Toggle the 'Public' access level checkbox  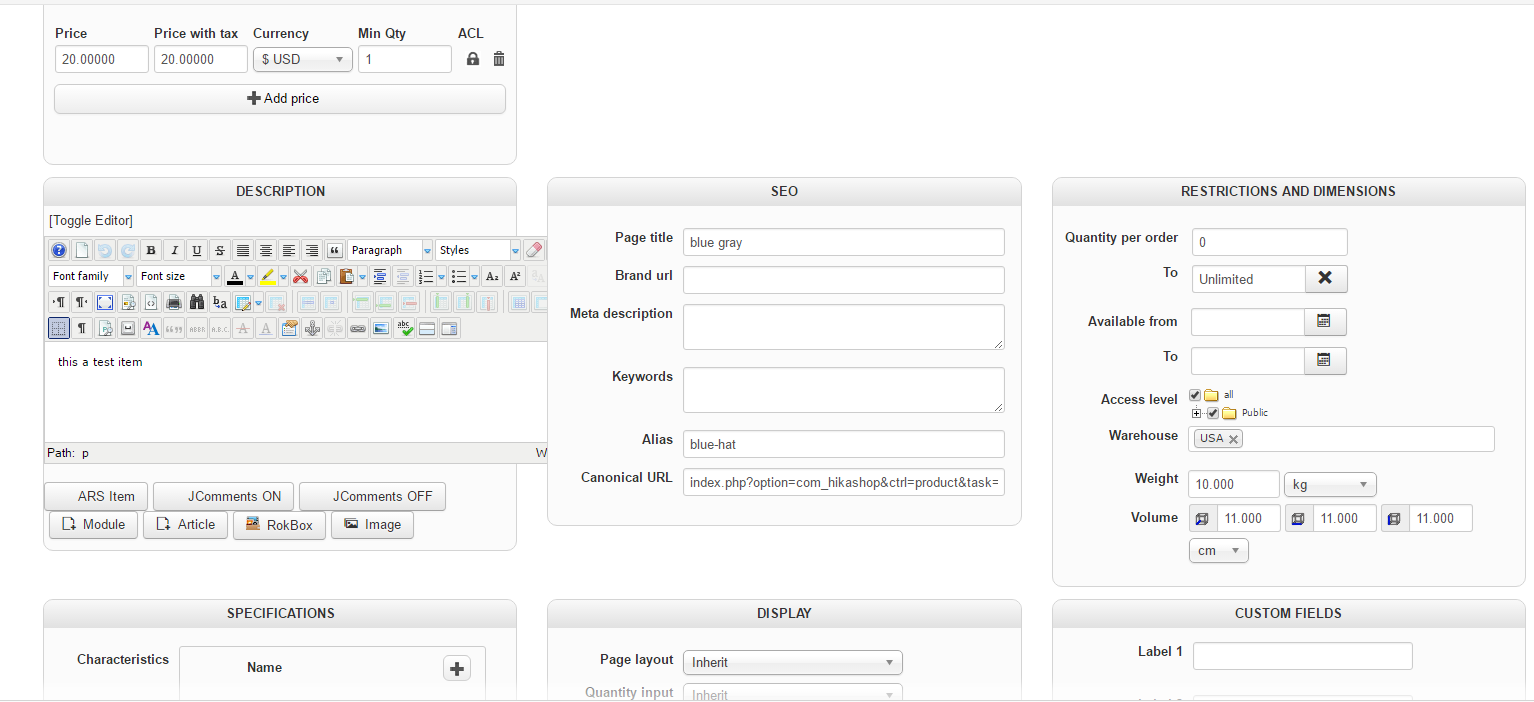tap(1213, 413)
